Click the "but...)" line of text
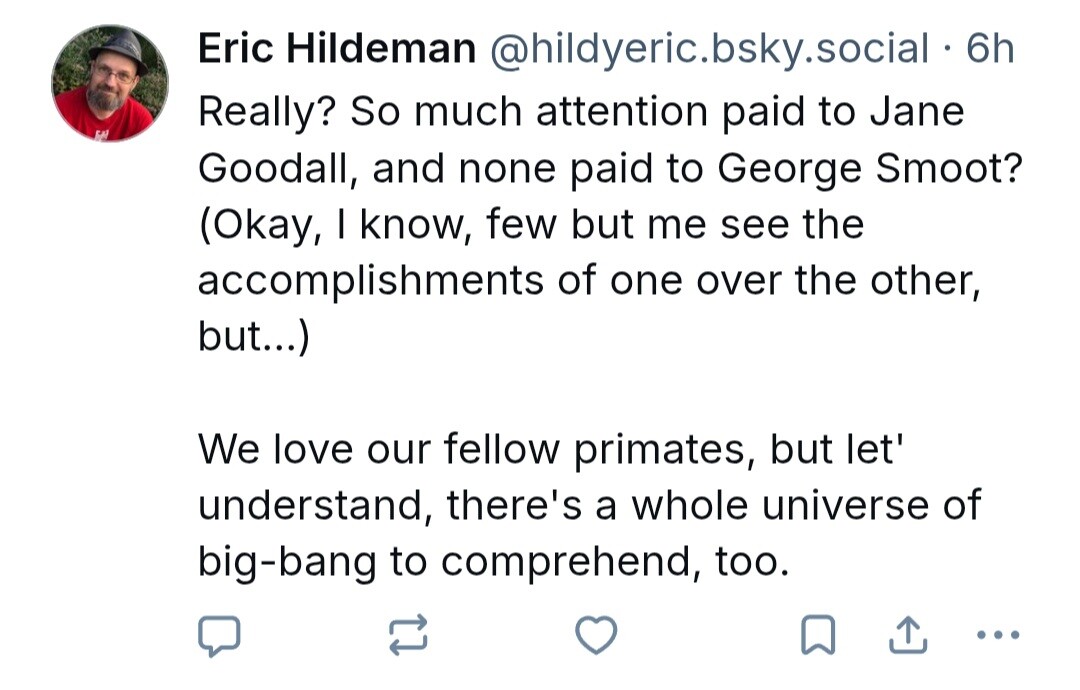 [x=255, y=337]
